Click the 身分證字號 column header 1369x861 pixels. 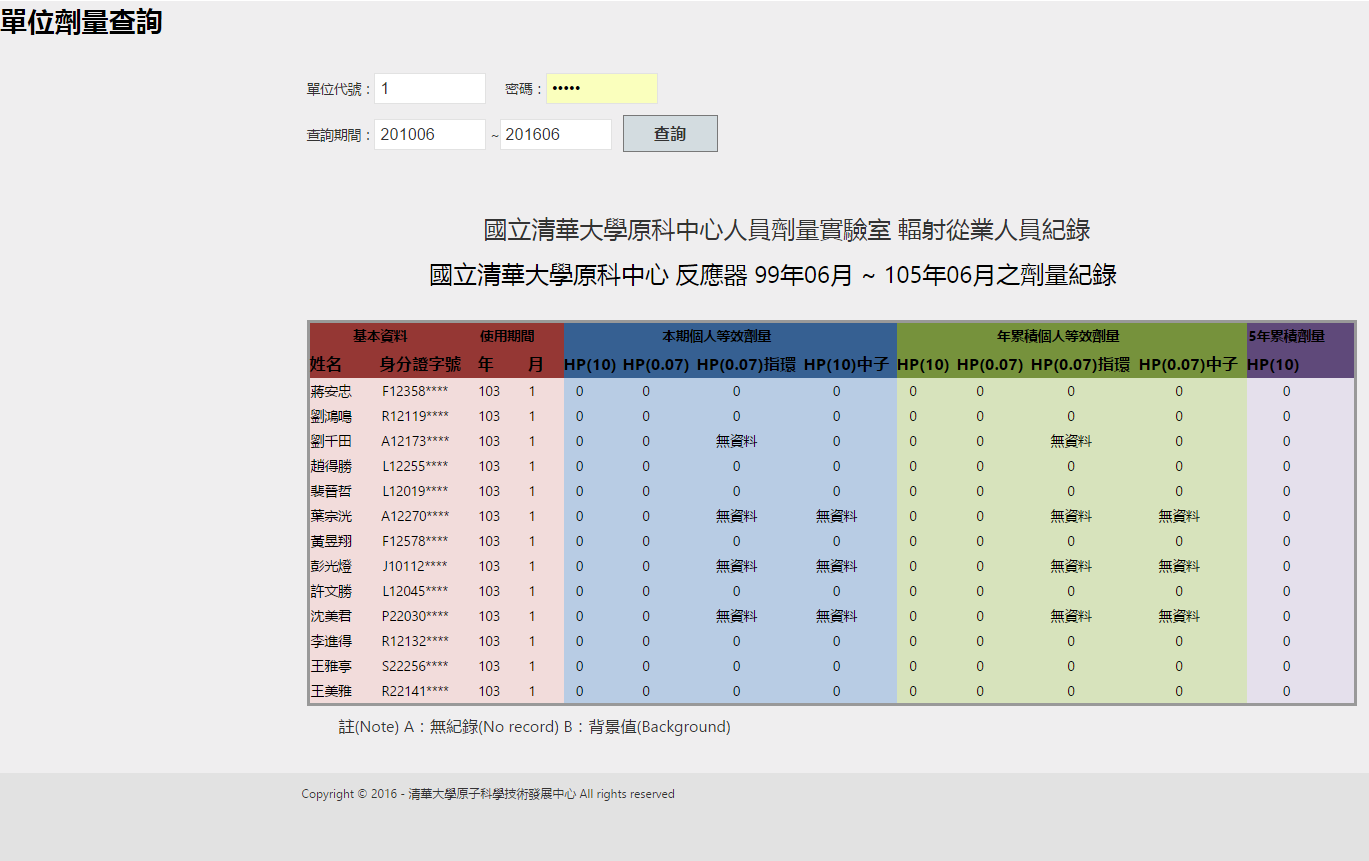[420, 365]
